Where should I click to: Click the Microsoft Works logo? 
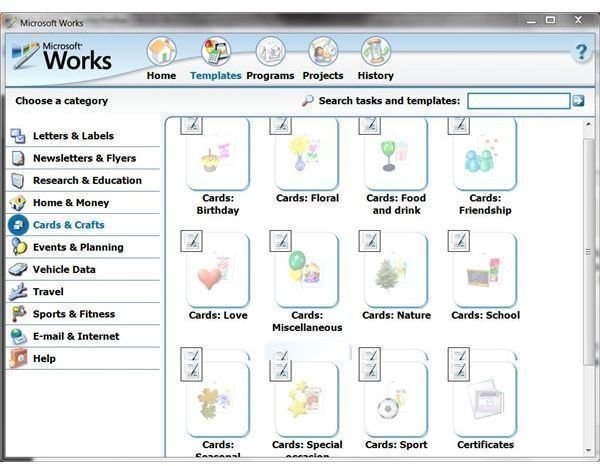point(62,57)
